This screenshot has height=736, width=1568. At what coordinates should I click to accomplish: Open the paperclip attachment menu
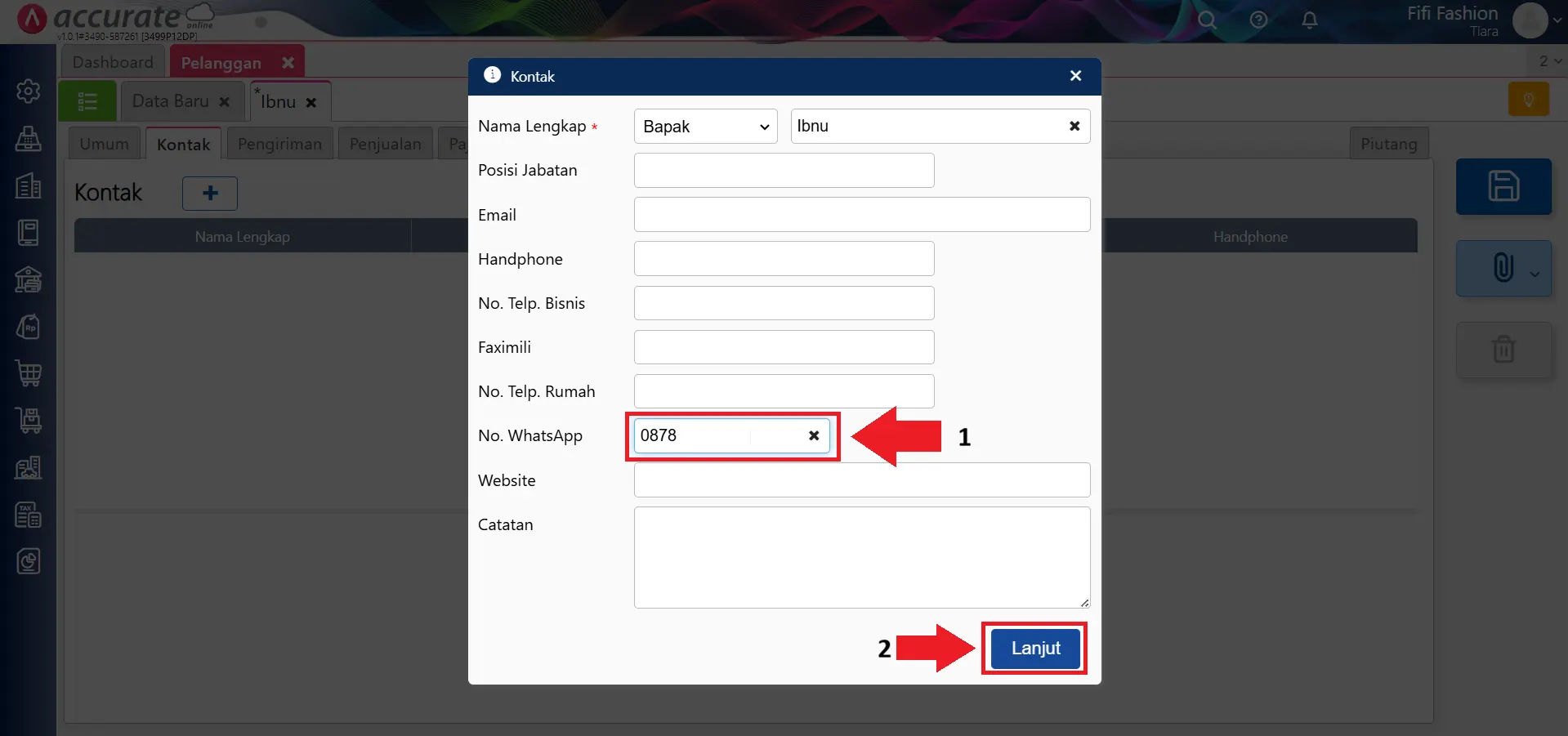(x=1503, y=268)
